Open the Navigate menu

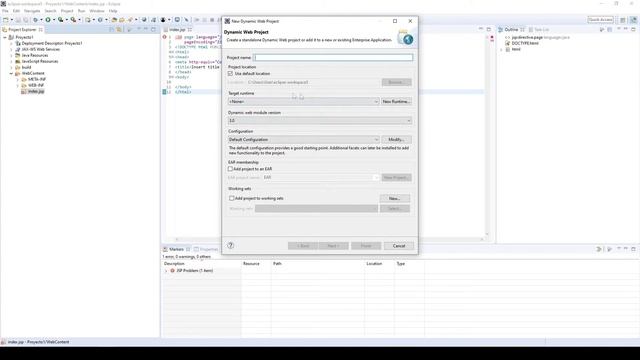[32, 11]
